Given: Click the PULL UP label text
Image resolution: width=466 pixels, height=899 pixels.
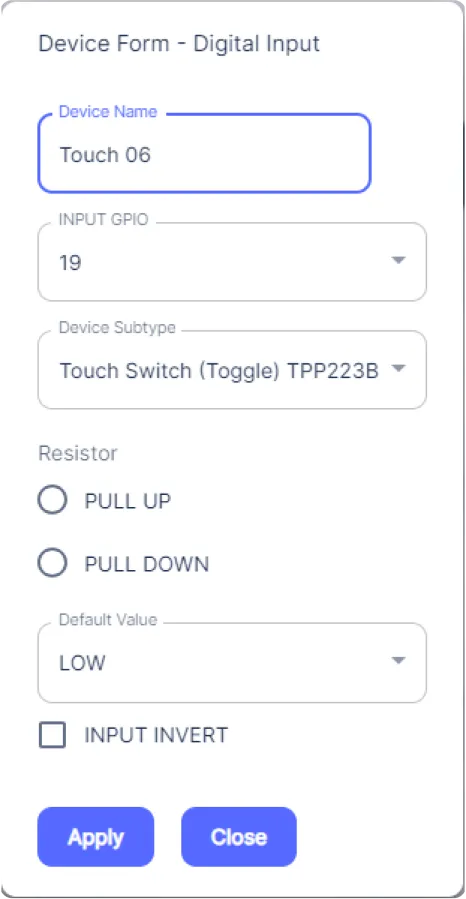Looking at the screenshot, I should point(128,501).
